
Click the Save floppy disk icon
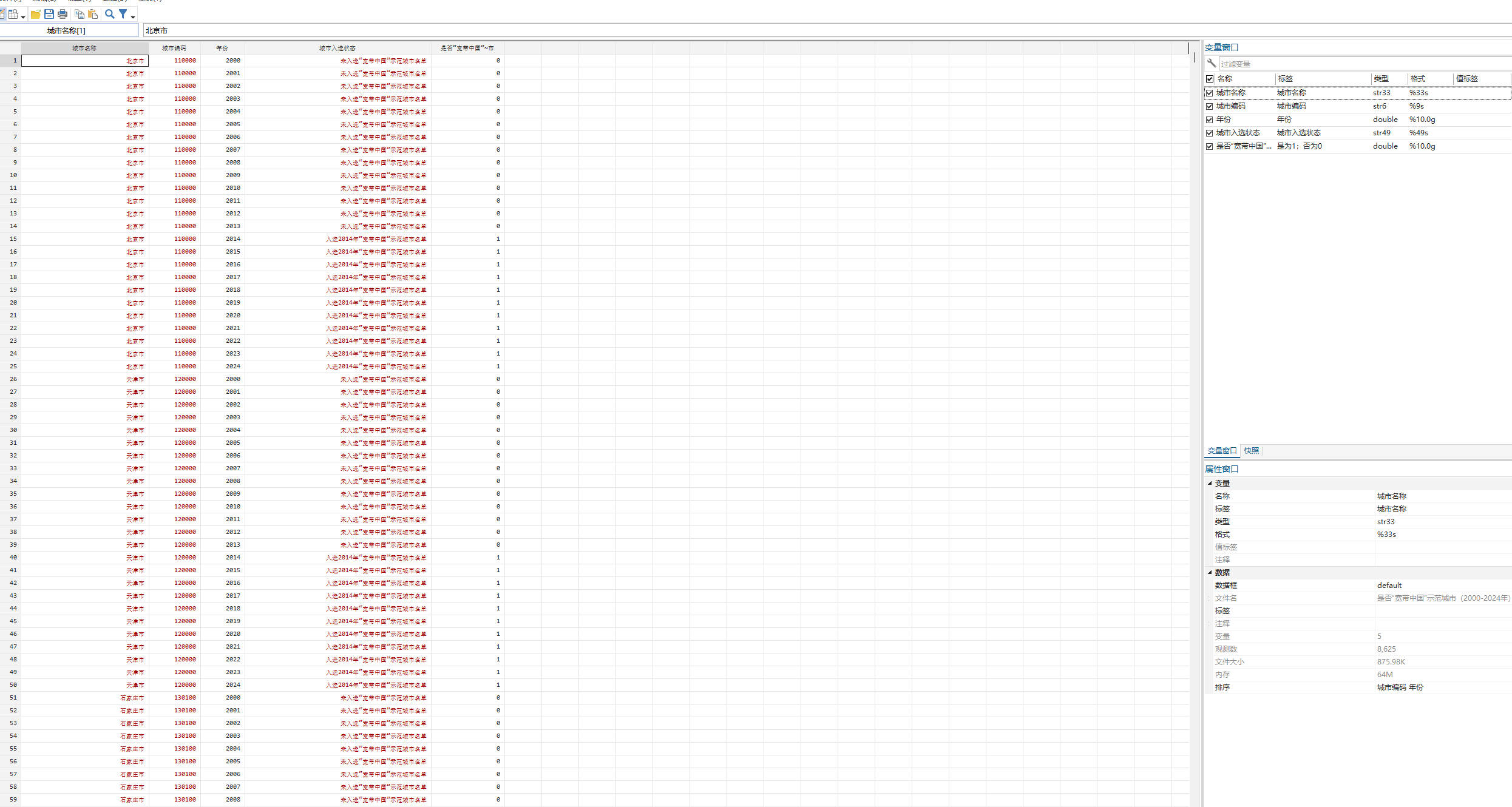(49, 14)
